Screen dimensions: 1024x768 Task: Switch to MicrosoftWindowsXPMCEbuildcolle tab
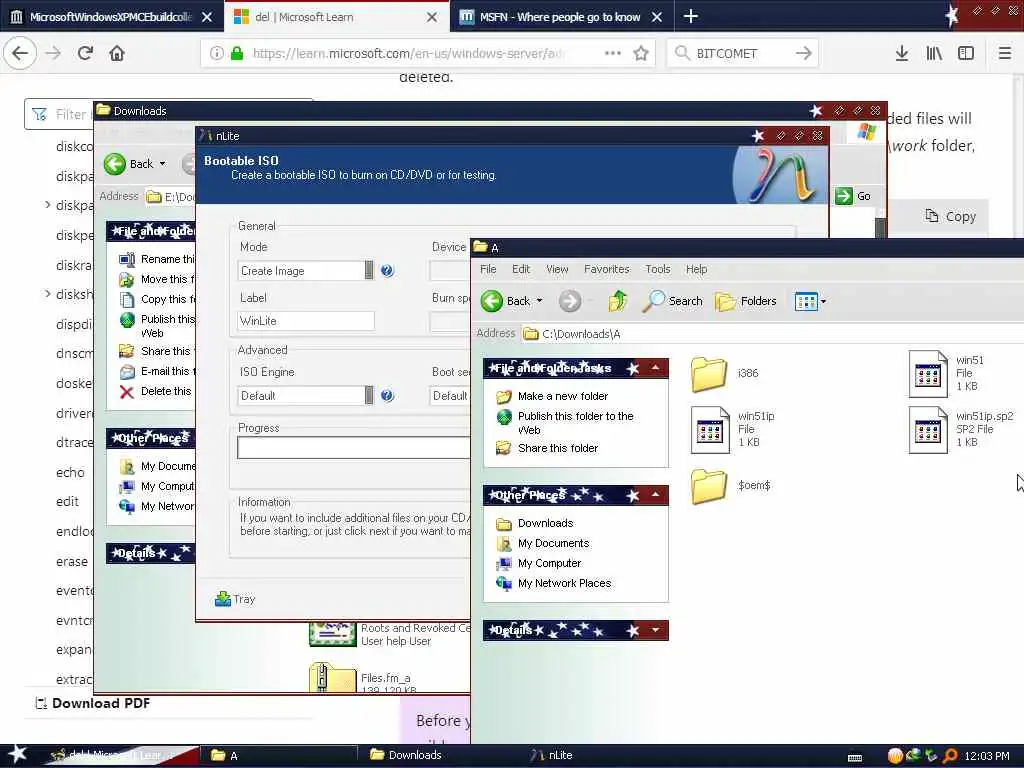[110, 16]
